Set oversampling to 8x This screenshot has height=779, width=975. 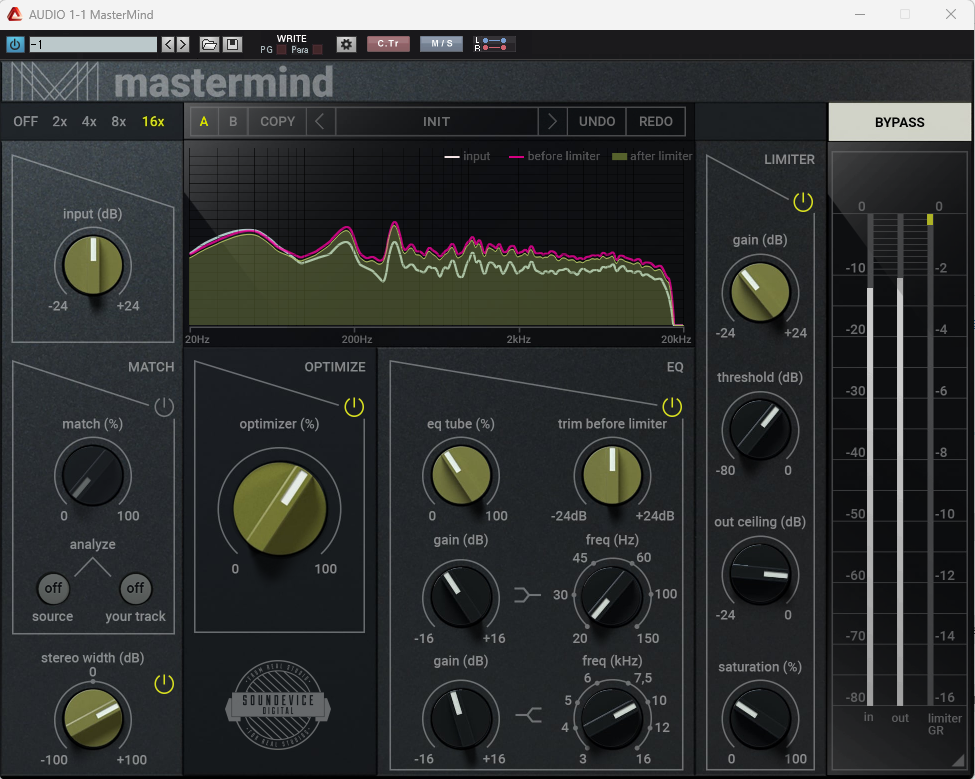(119, 121)
